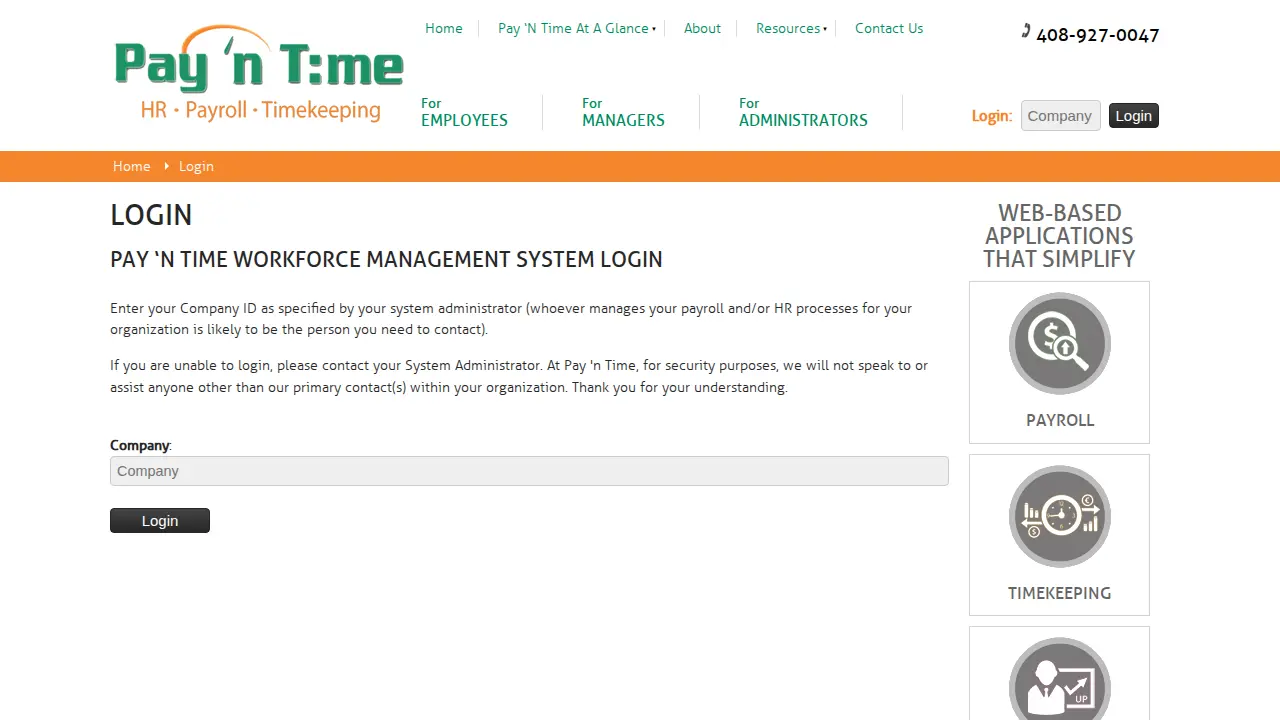Open the About page
This screenshot has height=720, width=1280.
click(702, 28)
